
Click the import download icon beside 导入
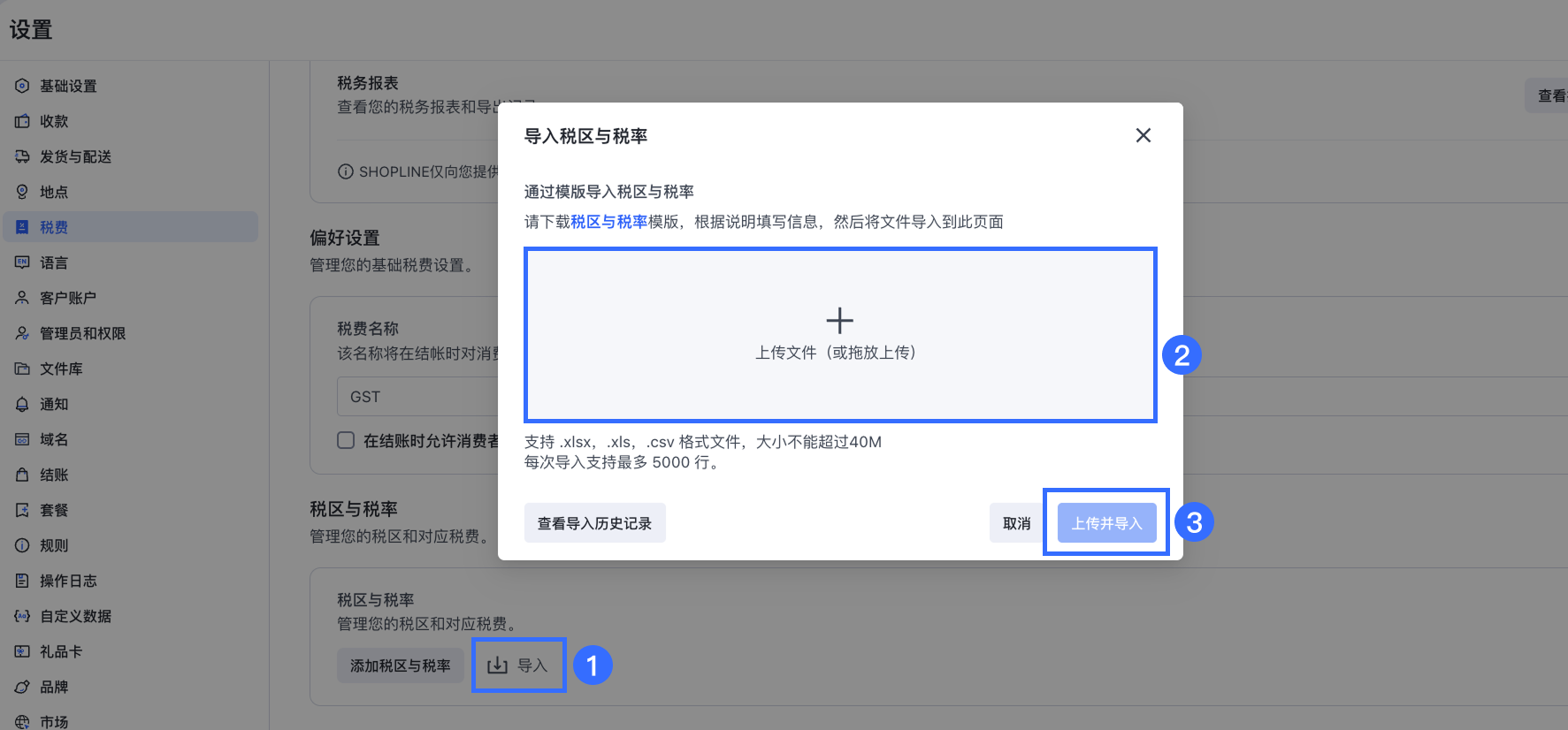tap(498, 665)
